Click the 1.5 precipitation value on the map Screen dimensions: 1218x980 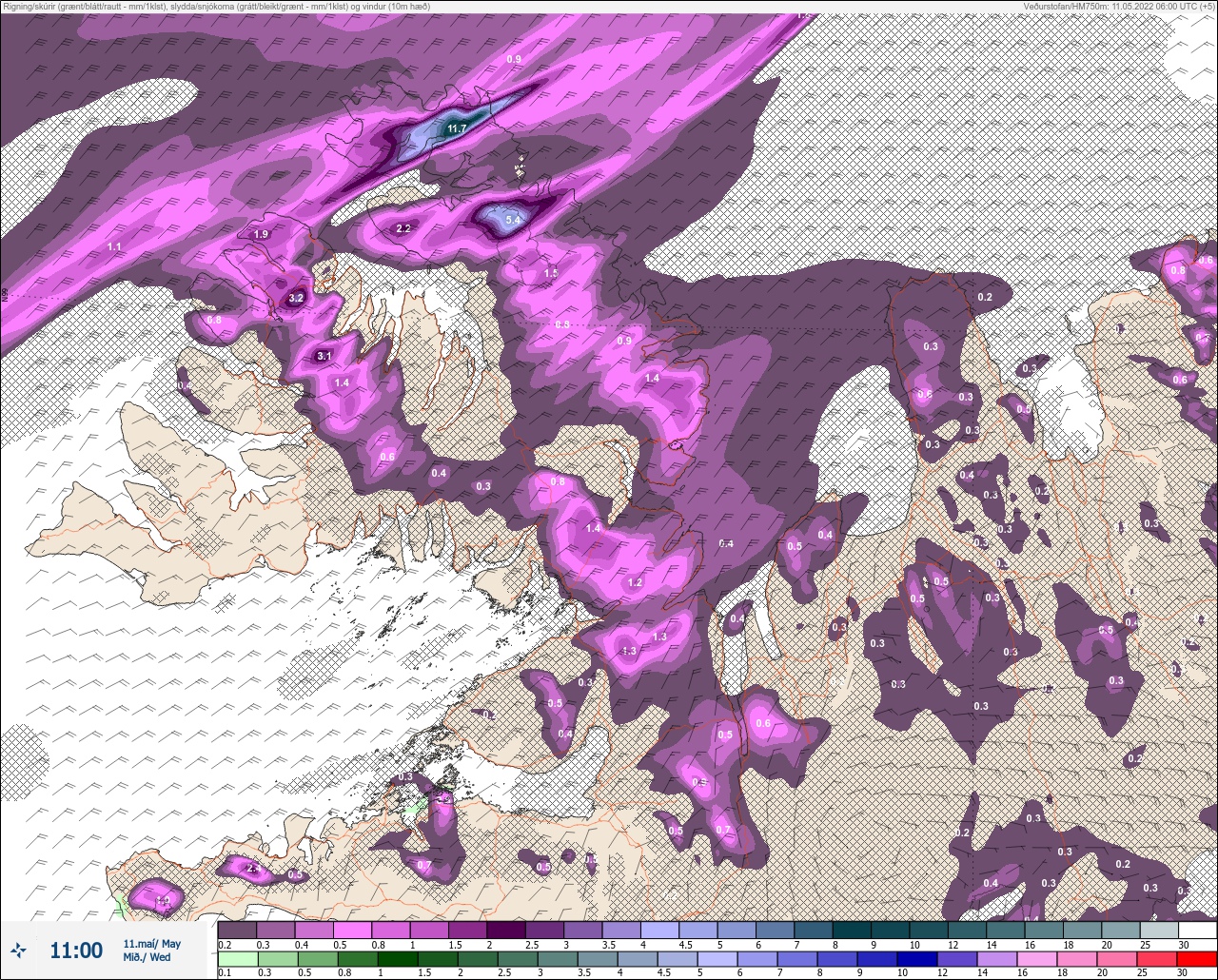coord(551,273)
